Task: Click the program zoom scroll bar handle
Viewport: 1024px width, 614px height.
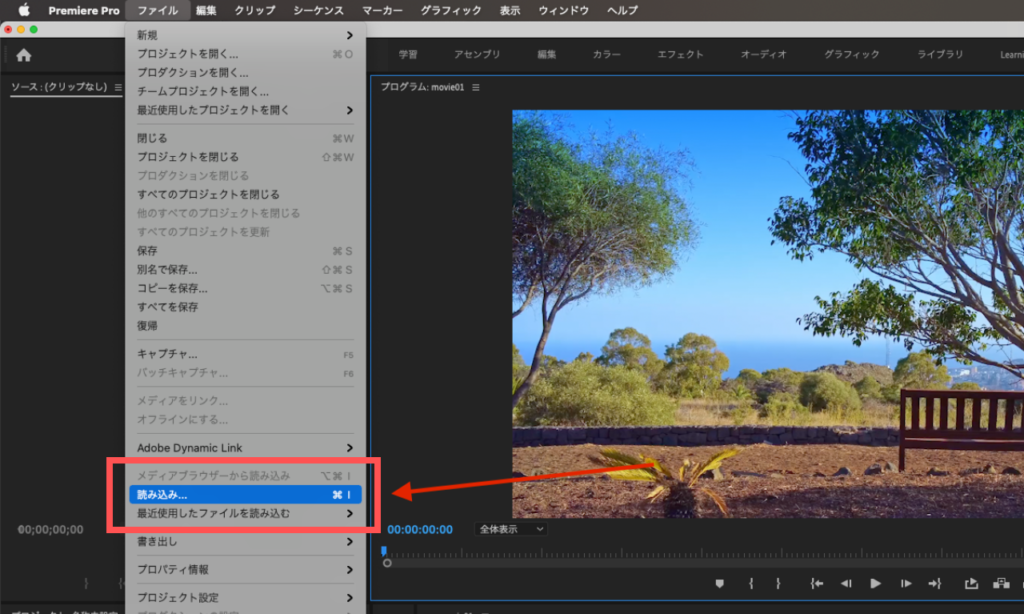Action: point(387,563)
